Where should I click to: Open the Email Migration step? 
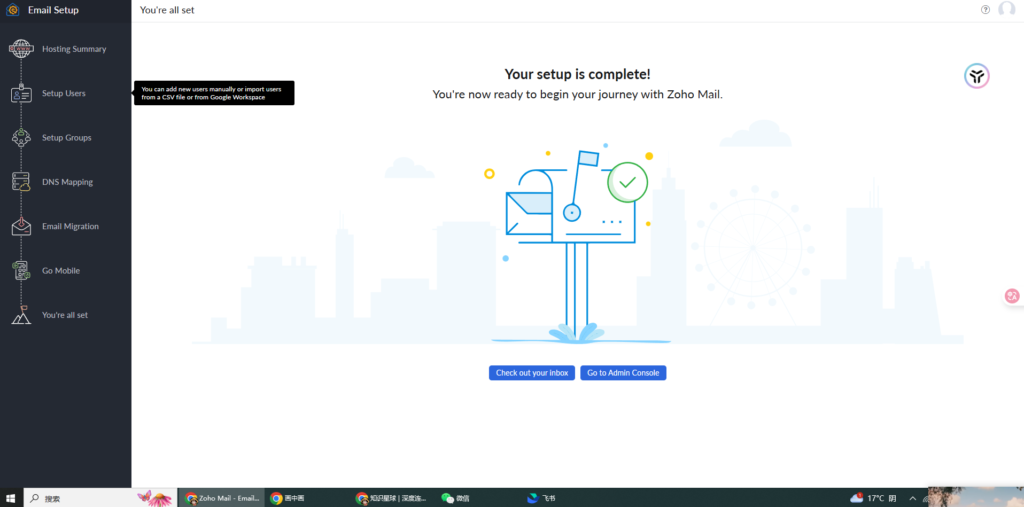tap(70, 227)
